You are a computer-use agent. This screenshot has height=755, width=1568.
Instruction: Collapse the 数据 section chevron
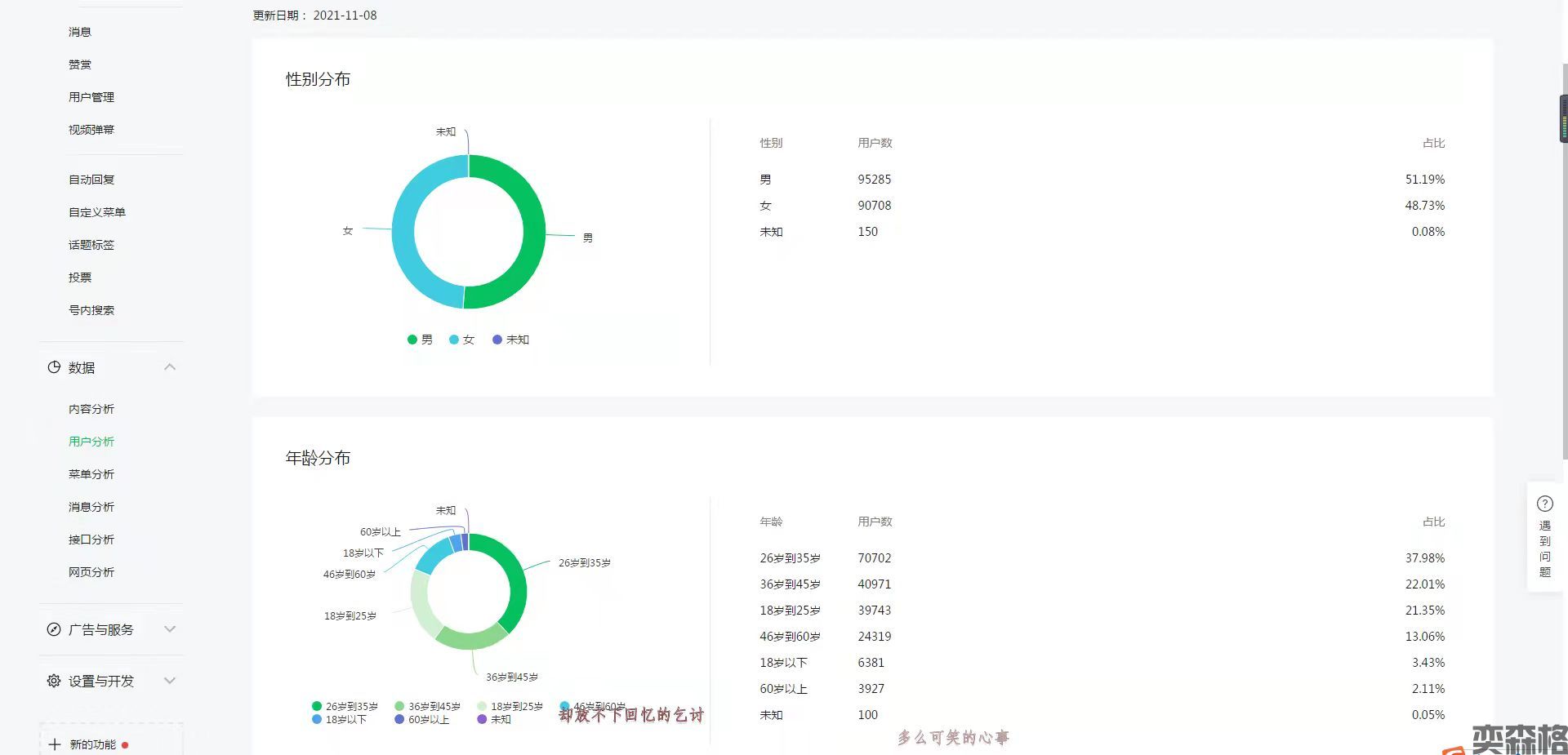pos(170,367)
